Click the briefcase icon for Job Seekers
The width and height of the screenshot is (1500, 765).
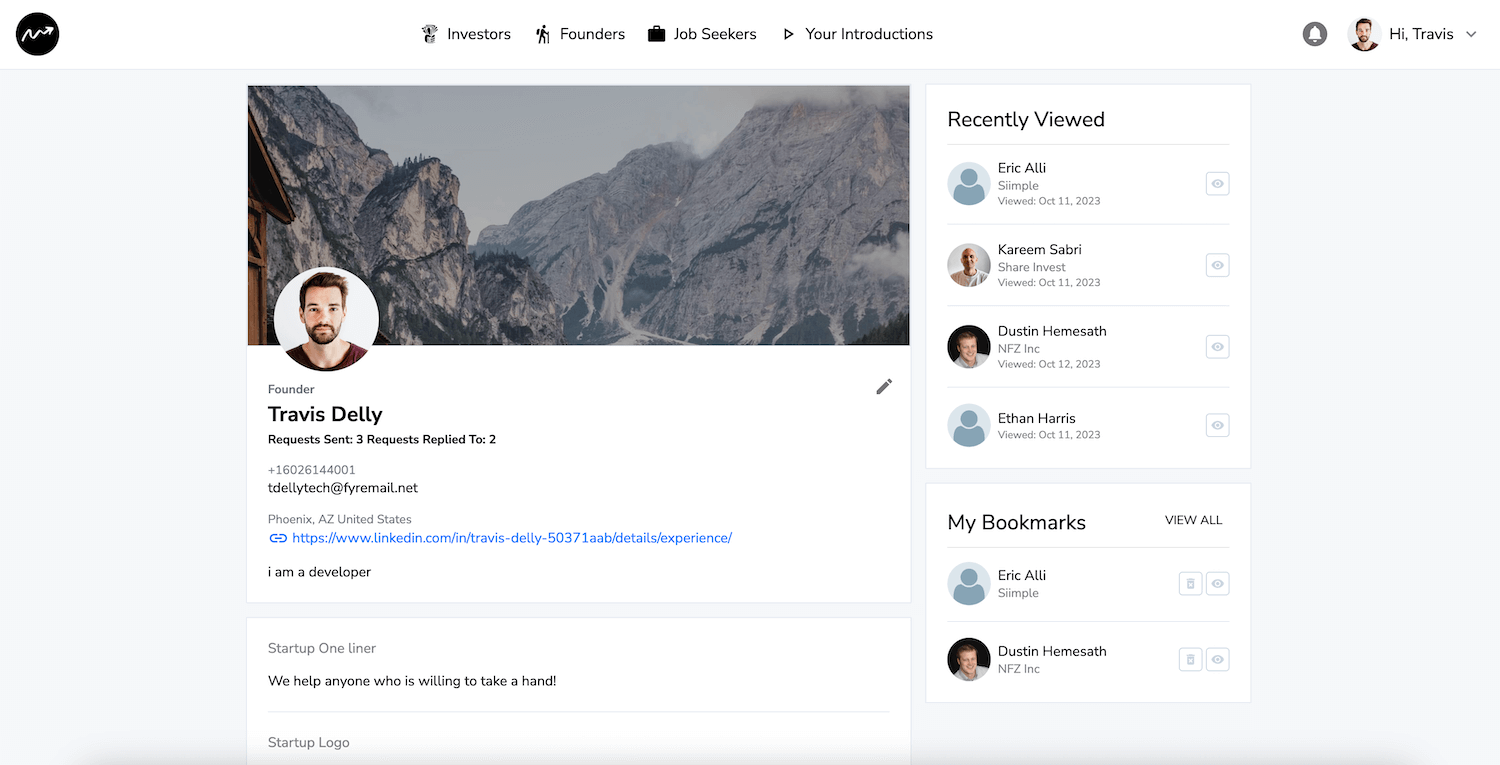pyautogui.click(x=656, y=34)
